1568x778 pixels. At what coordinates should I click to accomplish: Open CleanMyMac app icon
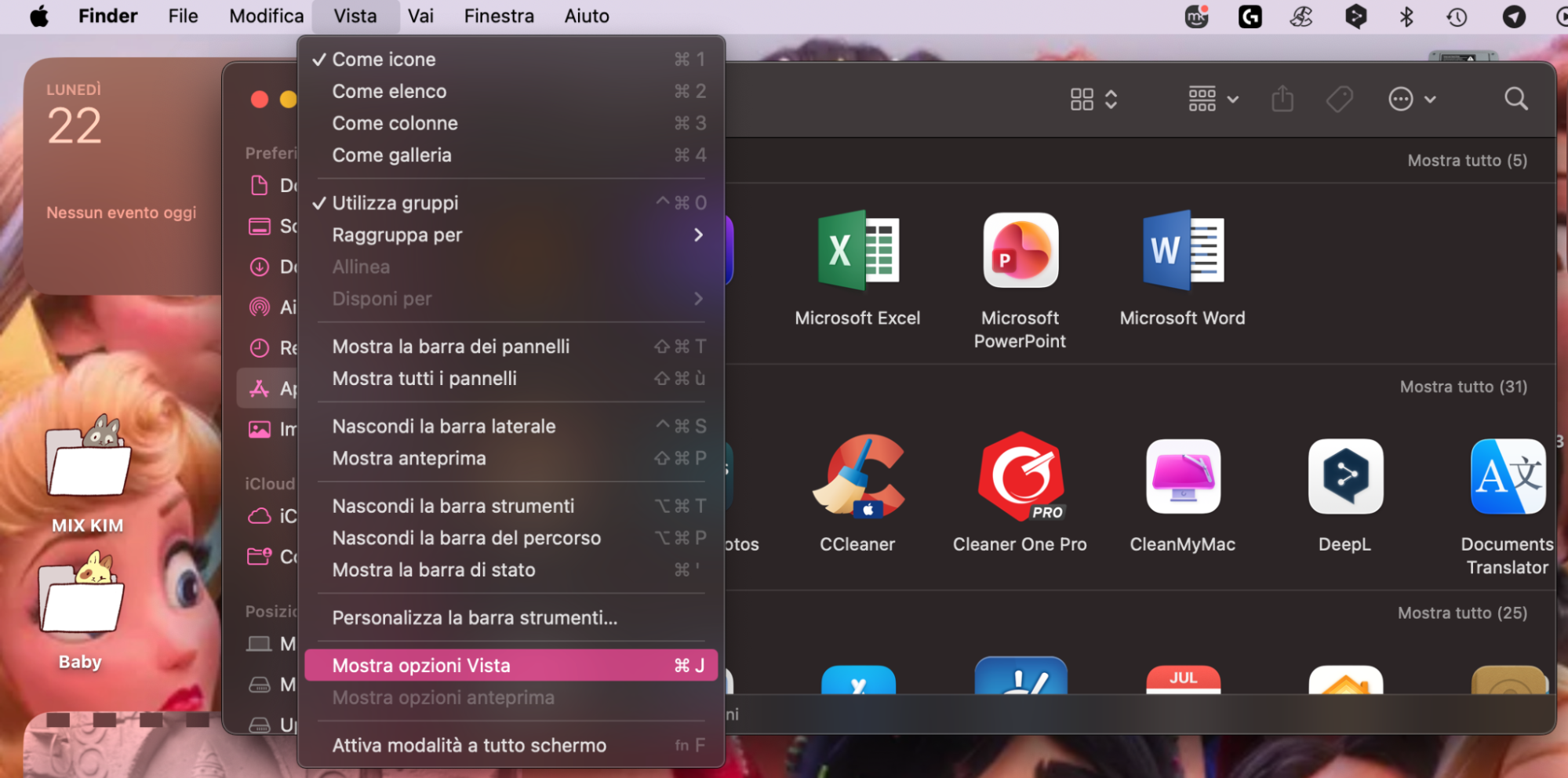point(1183,477)
